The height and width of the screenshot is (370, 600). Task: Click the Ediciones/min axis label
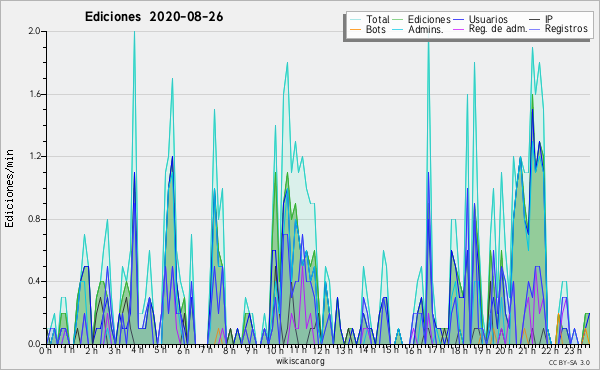point(9,188)
